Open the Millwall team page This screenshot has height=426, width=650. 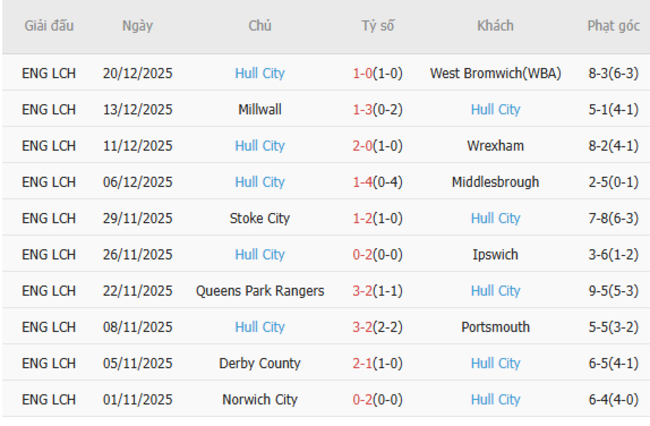pos(260,109)
